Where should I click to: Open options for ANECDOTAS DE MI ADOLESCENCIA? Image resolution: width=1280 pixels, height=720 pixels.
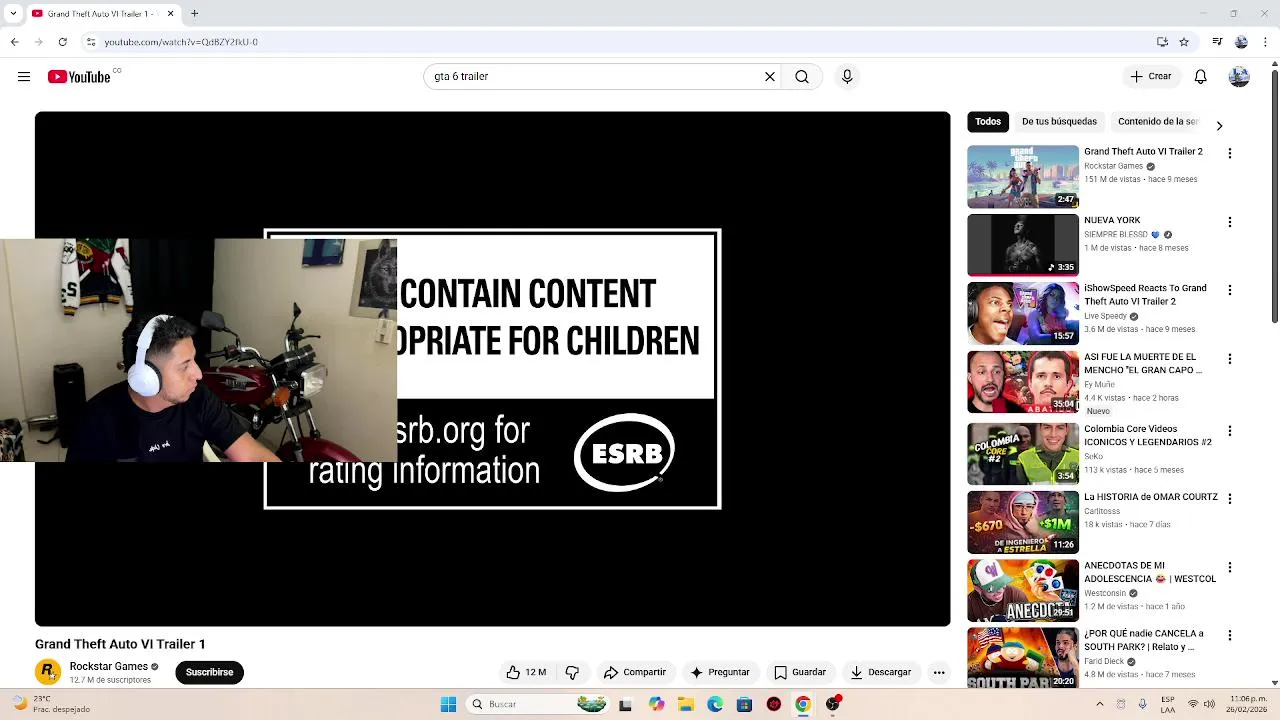pos(1230,567)
